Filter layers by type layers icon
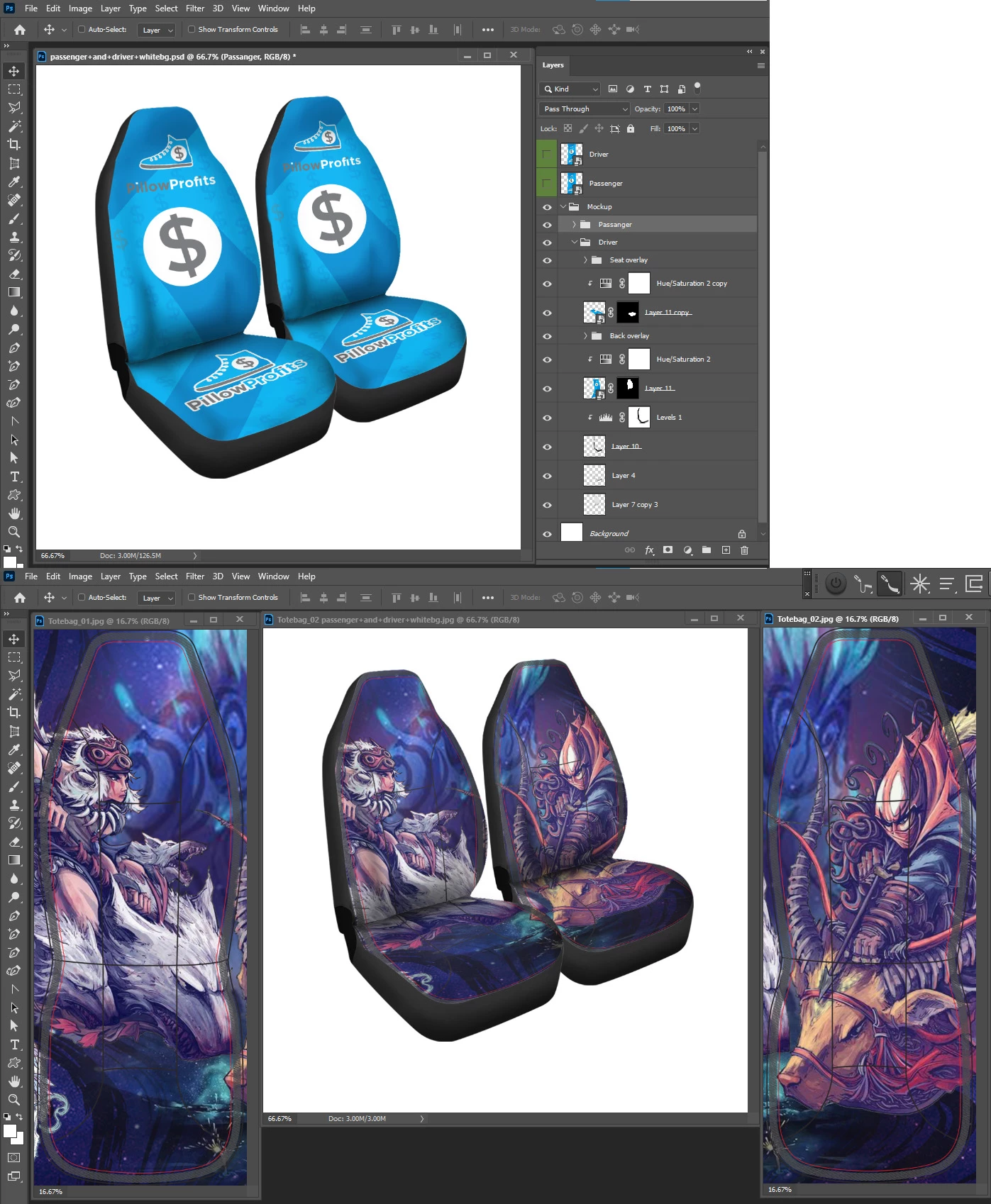 pos(647,89)
